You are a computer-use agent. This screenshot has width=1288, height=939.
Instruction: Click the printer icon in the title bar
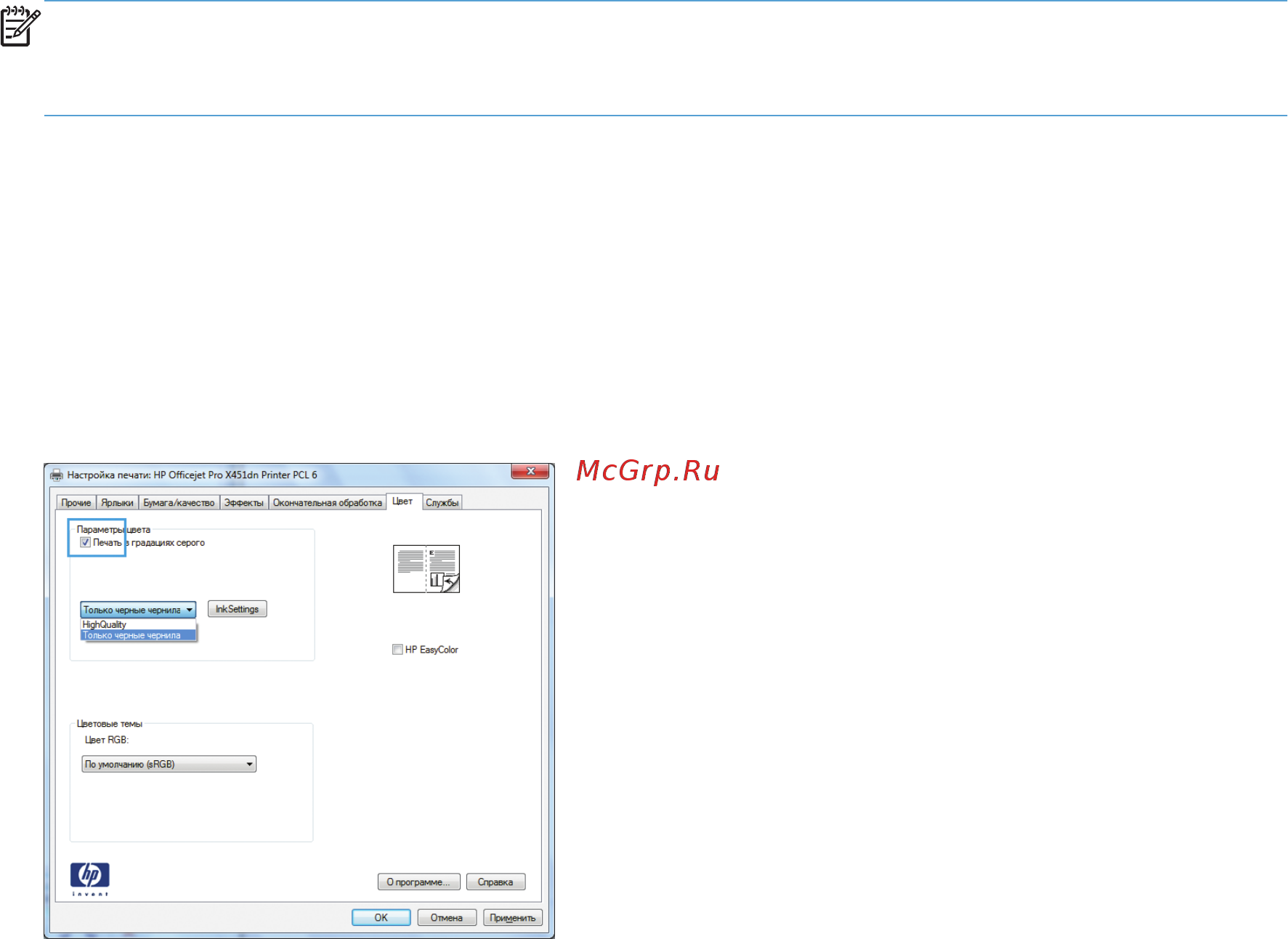pyautogui.click(x=56, y=475)
